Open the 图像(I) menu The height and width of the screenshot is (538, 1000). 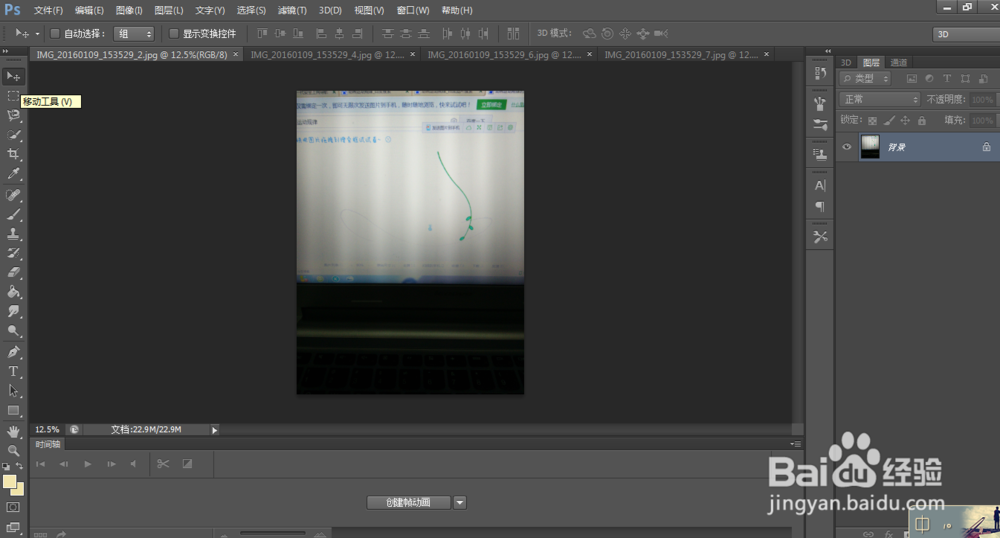point(129,10)
